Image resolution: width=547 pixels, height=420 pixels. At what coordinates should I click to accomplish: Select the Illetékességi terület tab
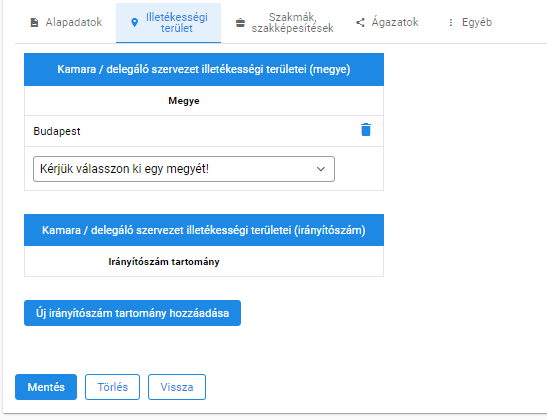[x=168, y=23]
